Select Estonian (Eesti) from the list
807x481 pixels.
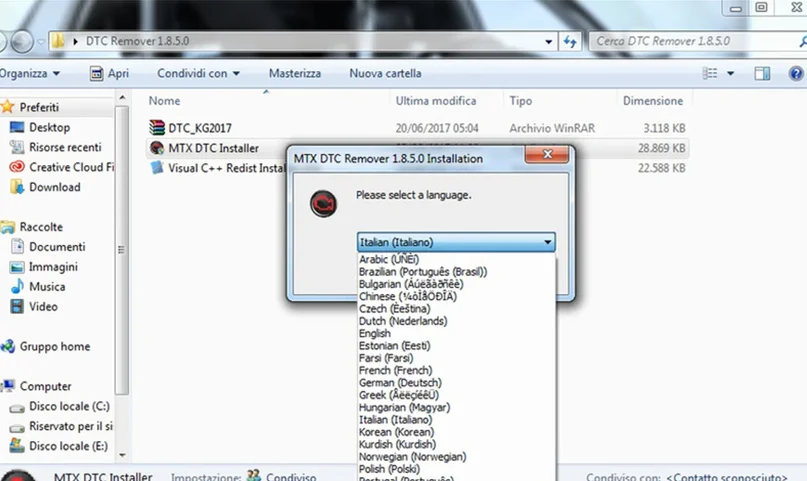pos(456,346)
